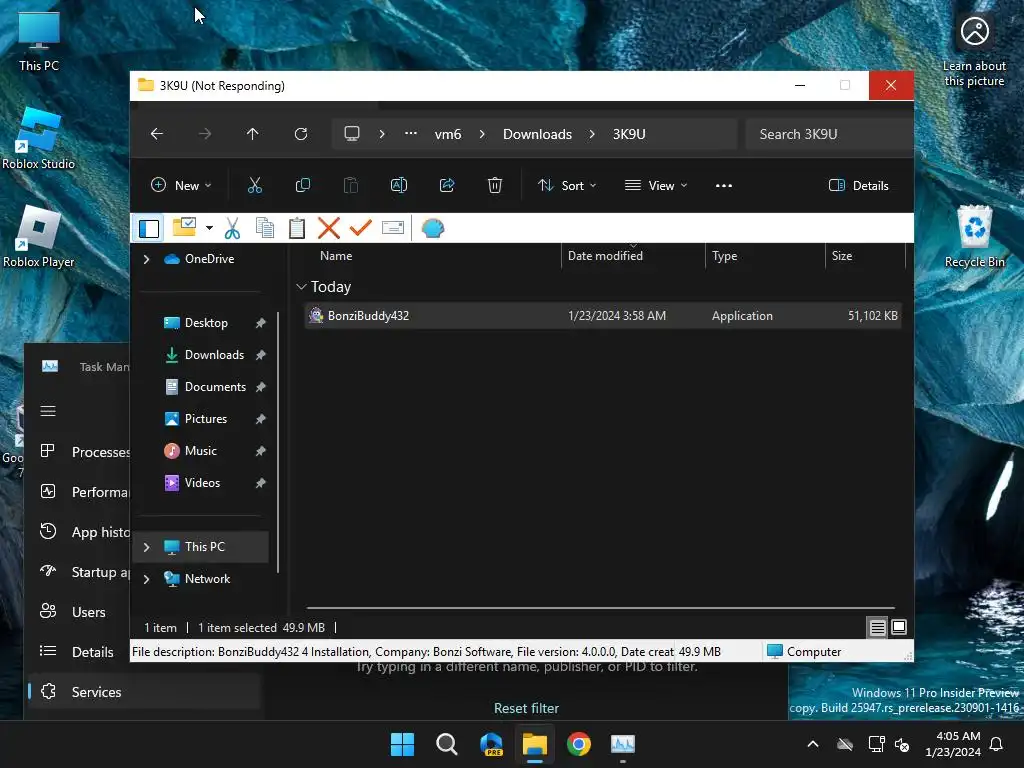Cut with the classic toolbar scissors
1024x768 pixels.
point(232,228)
